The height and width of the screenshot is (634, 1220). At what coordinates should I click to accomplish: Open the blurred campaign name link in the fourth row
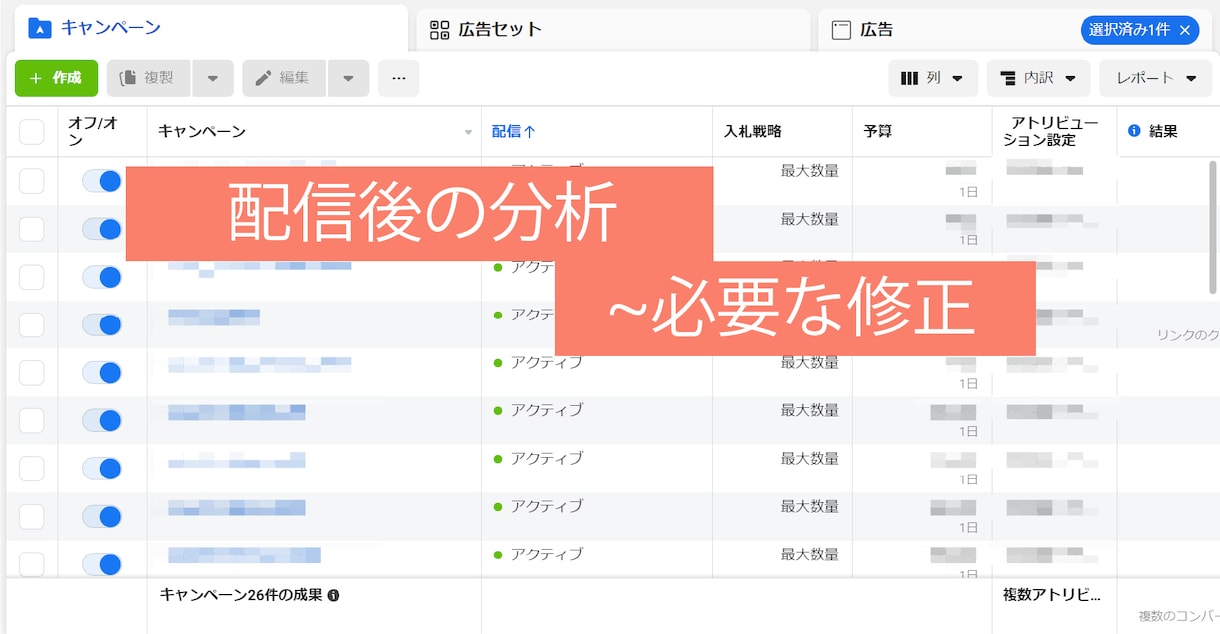click(214, 317)
